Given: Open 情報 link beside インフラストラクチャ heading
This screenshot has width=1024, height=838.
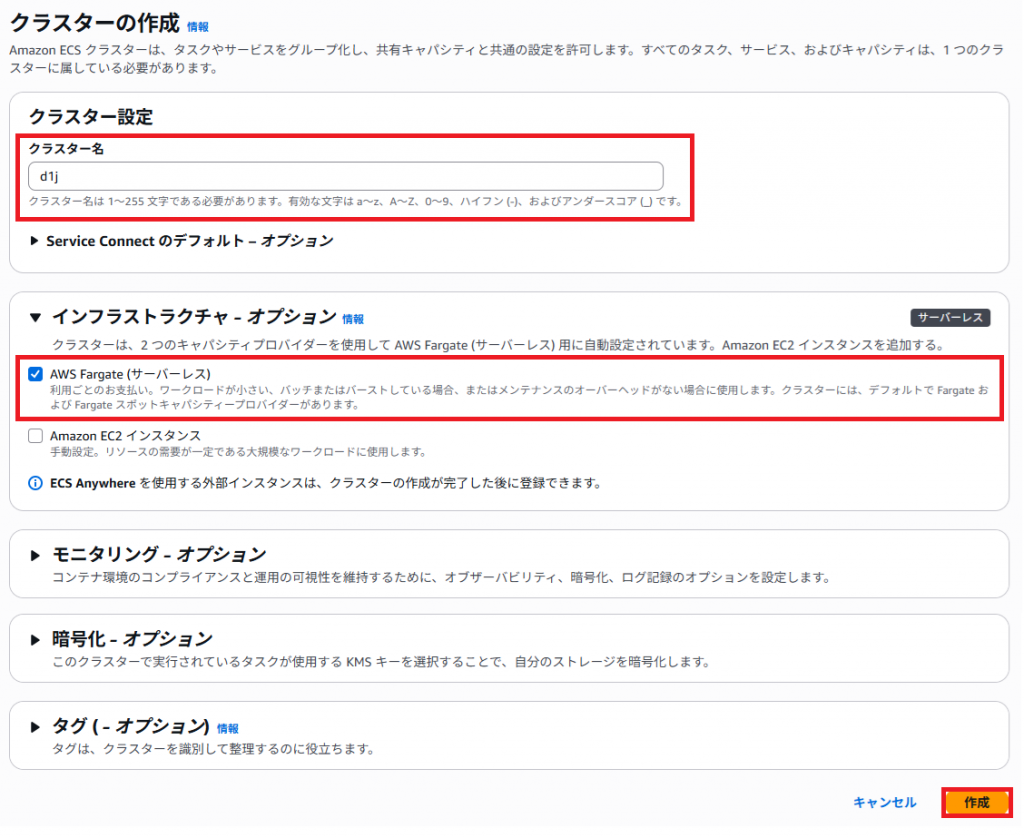Looking at the screenshot, I should click(353, 319).
